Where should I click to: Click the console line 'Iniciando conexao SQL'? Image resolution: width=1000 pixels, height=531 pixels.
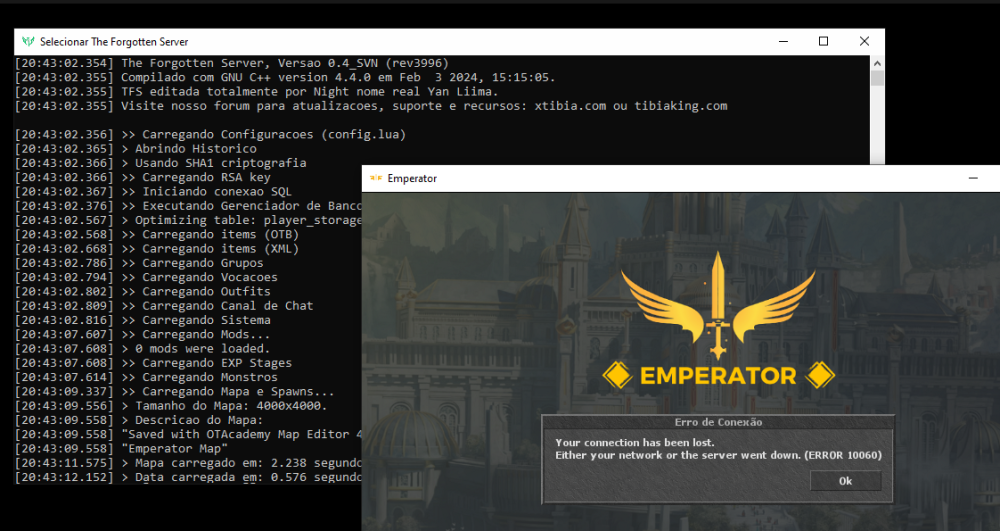(153, 191)
